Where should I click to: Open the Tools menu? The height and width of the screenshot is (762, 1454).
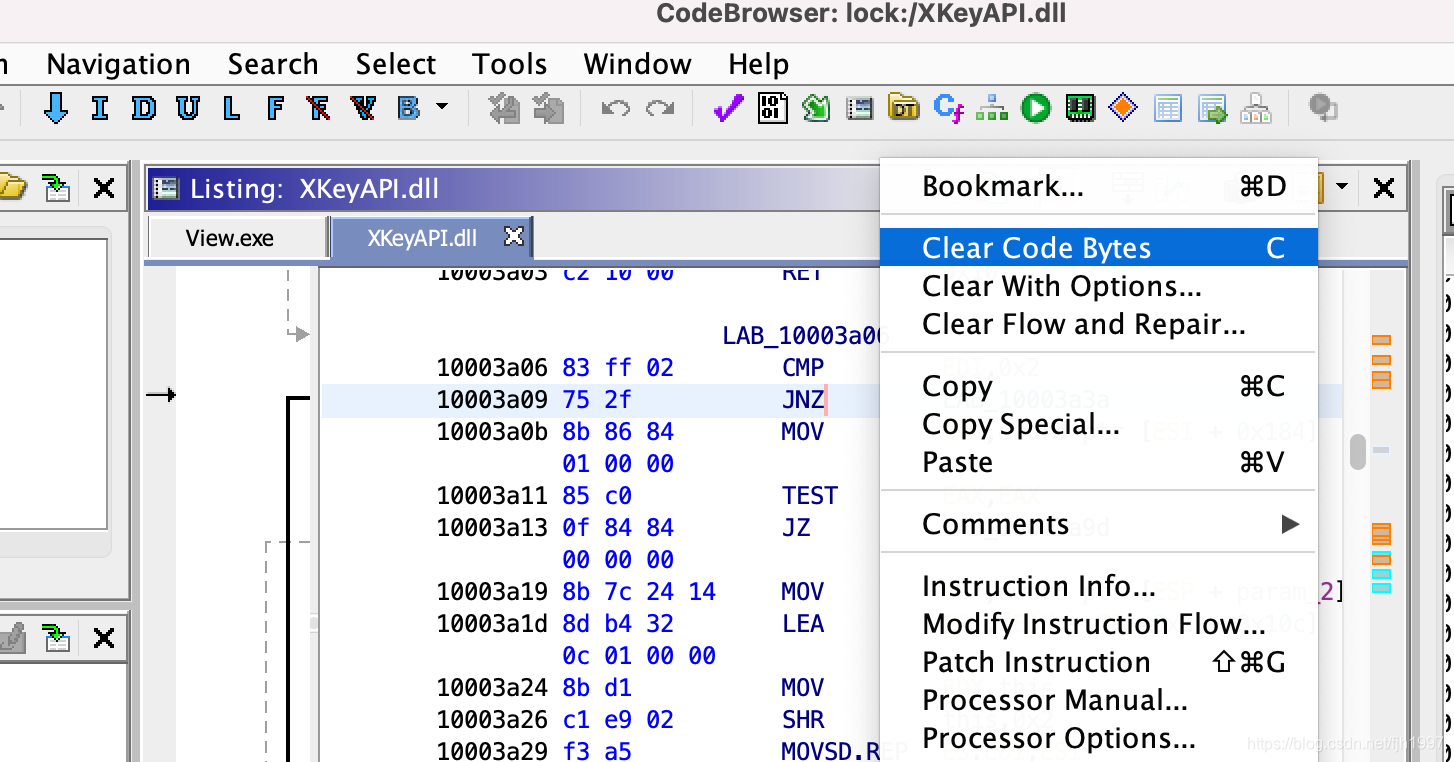click(x=510, y=64)
